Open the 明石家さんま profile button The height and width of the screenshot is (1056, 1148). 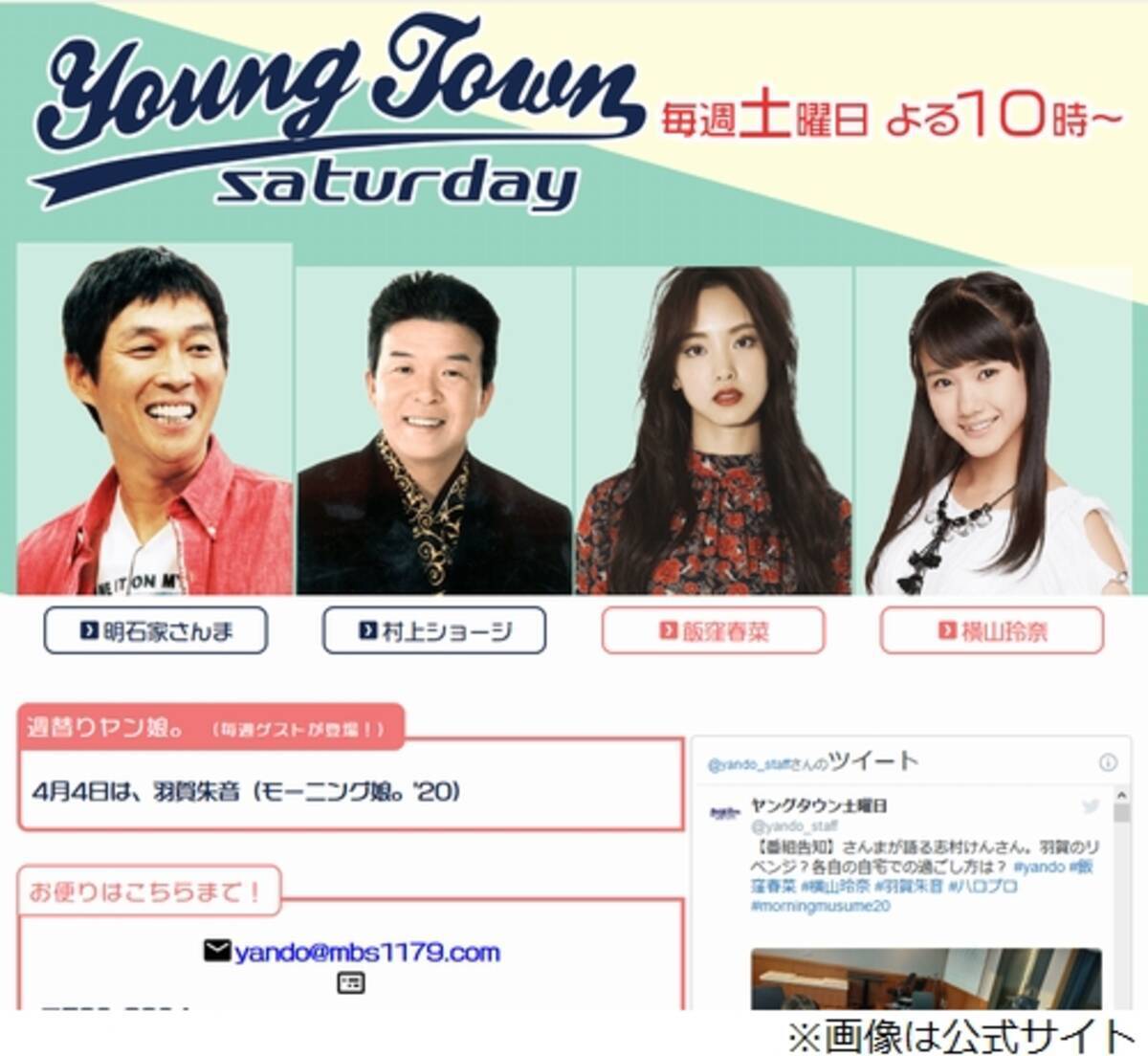coord(155,630)
